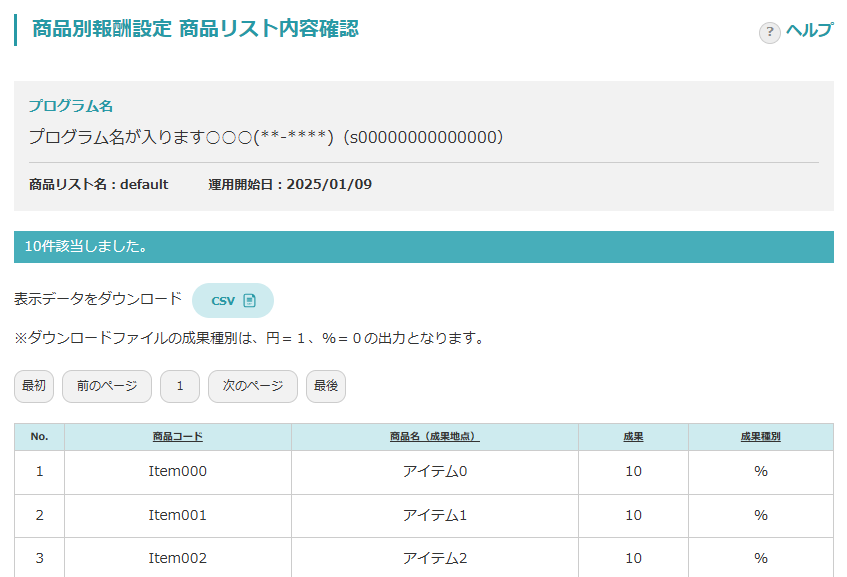Click the file icon inside the CSV button
The width and height of the screenshot is (847, 577).
click(250, 300)
